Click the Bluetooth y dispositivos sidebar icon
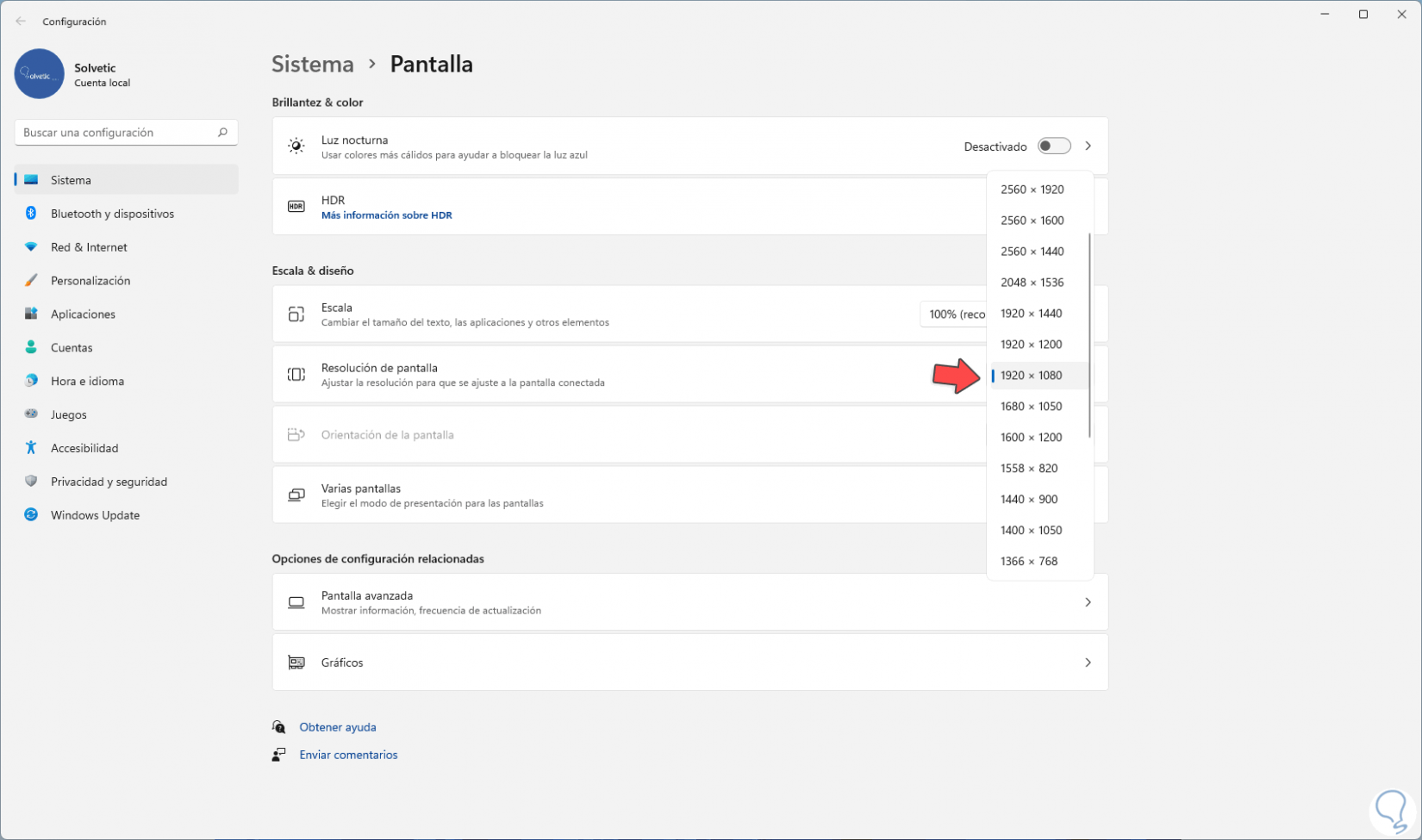 (x=31, y=214)
